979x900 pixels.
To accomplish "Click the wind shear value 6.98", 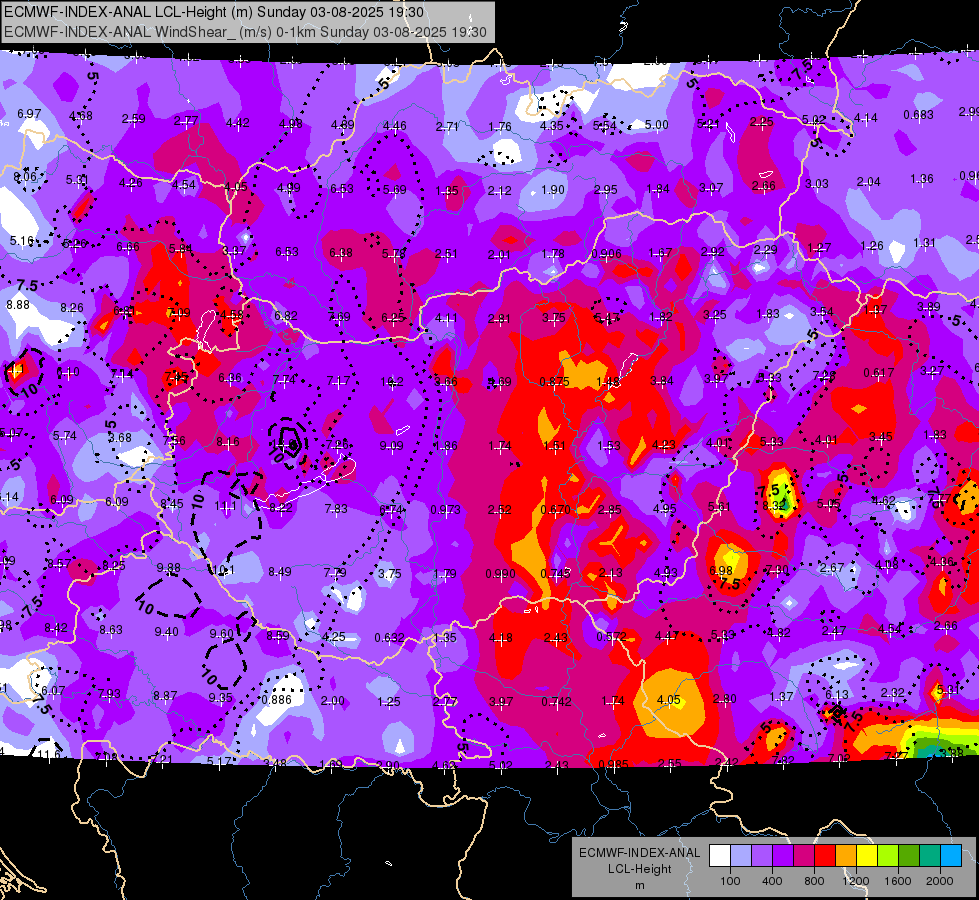I will (x=721, y=571).
